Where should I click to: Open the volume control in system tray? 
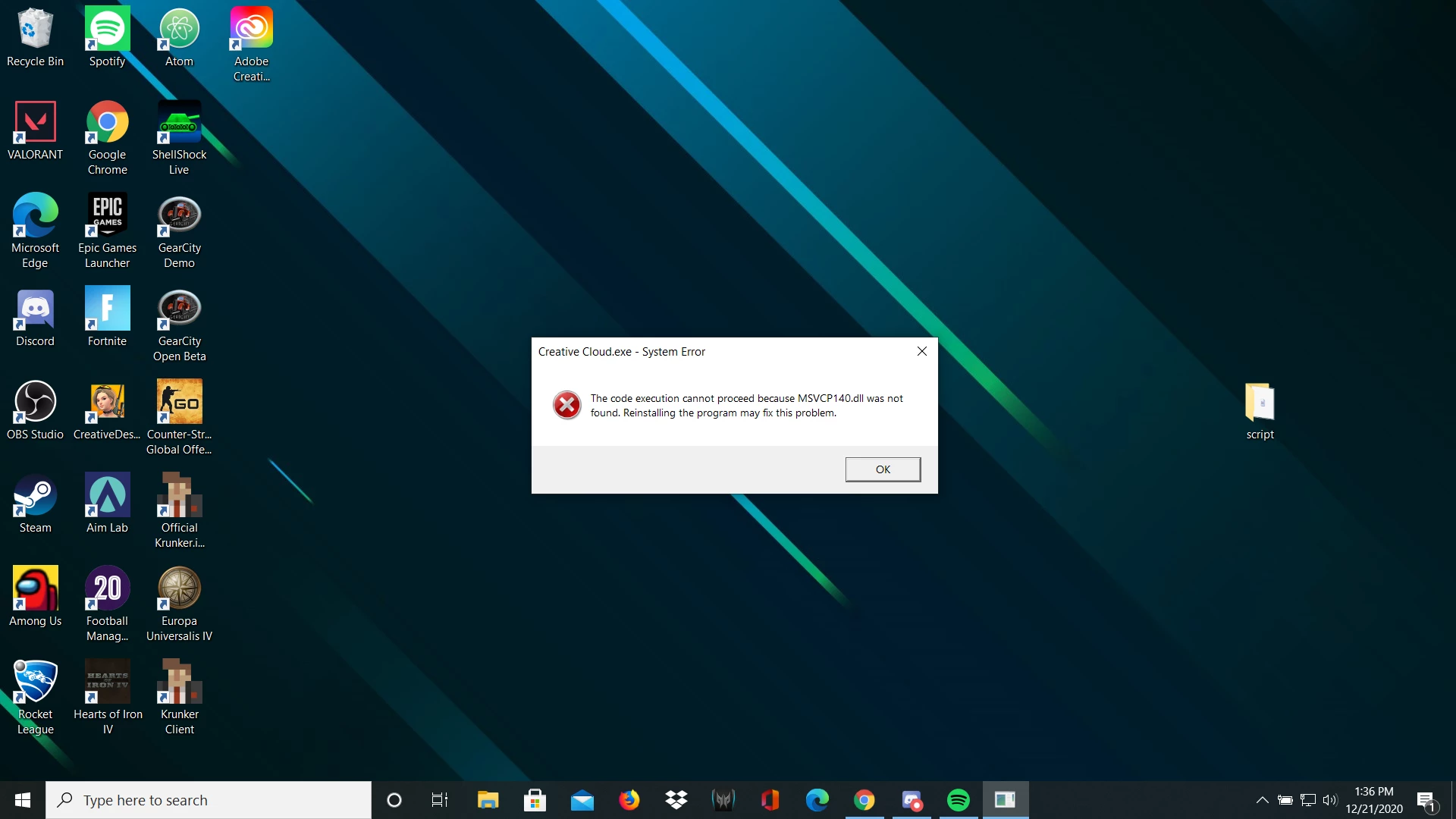tap(1329, 800)
